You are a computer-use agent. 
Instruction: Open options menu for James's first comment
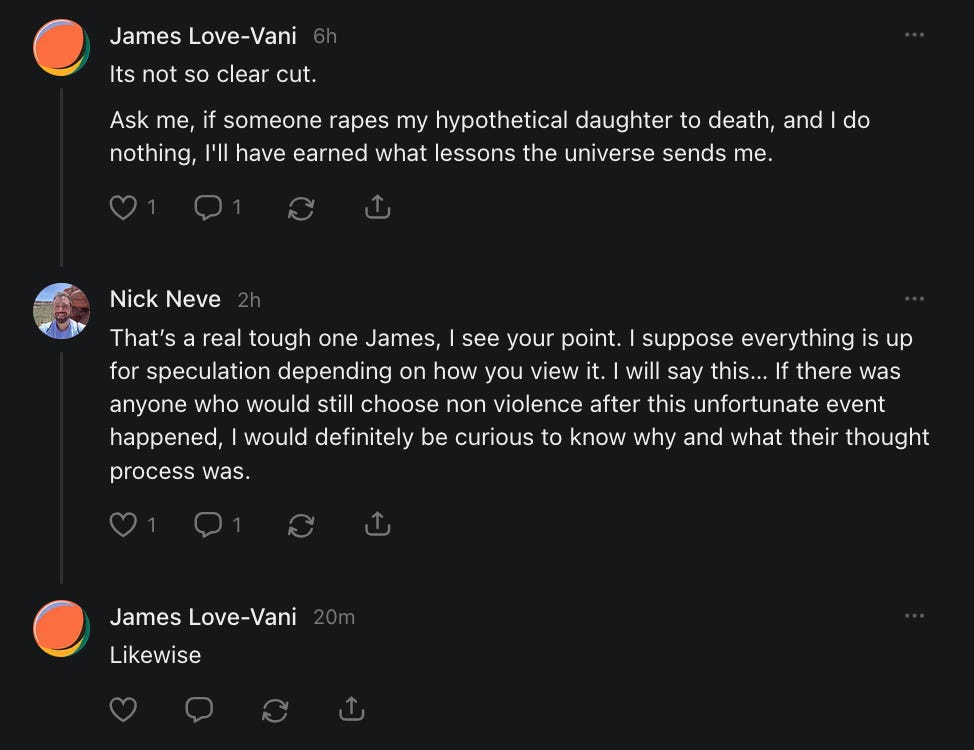pos(914,35)
